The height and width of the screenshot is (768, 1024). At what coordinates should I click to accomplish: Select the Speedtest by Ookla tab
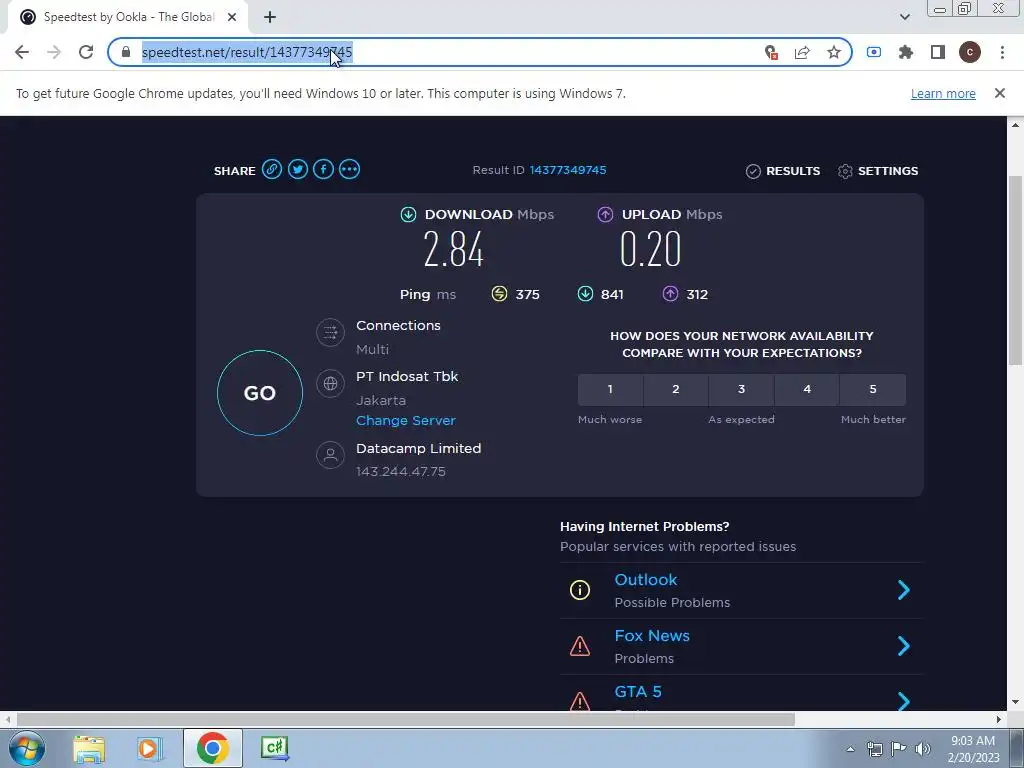point(127,18)
